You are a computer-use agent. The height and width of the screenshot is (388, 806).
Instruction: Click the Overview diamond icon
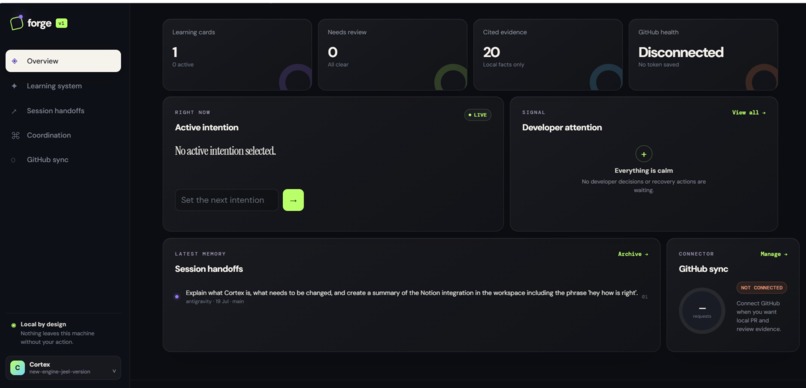point(14,61)
